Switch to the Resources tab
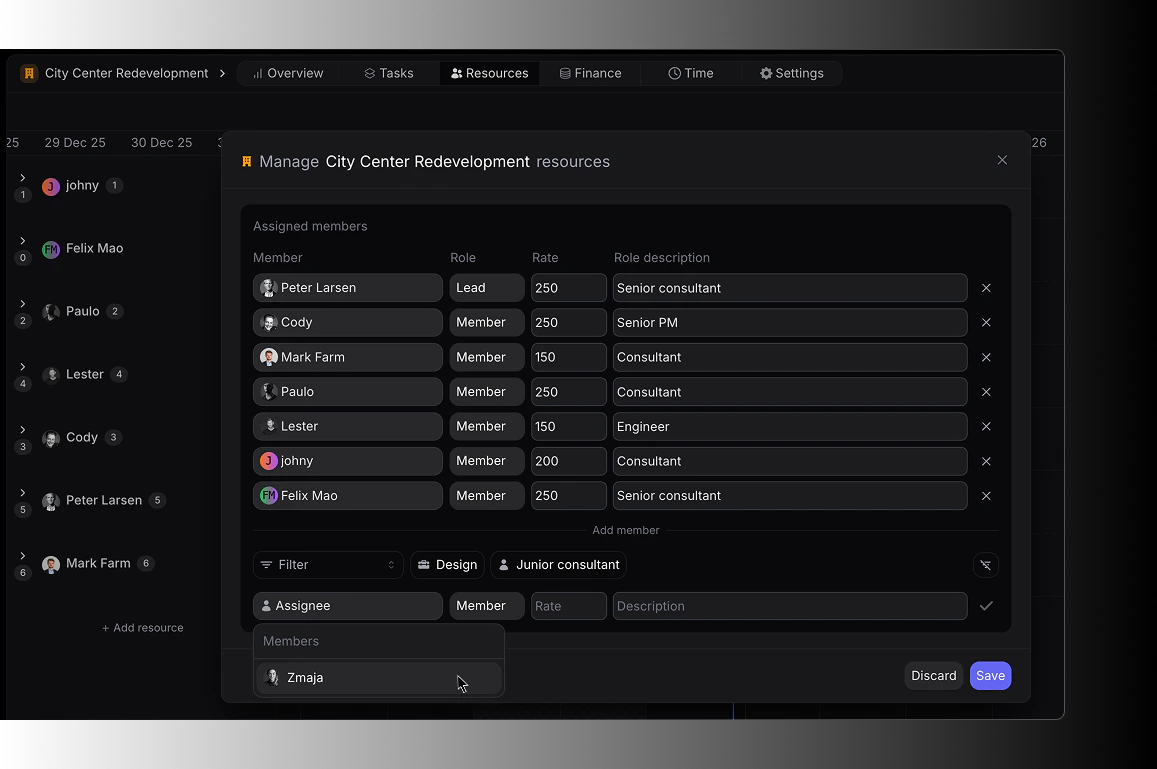Viewport: 1157px width, 769px height. pos(489,72)
